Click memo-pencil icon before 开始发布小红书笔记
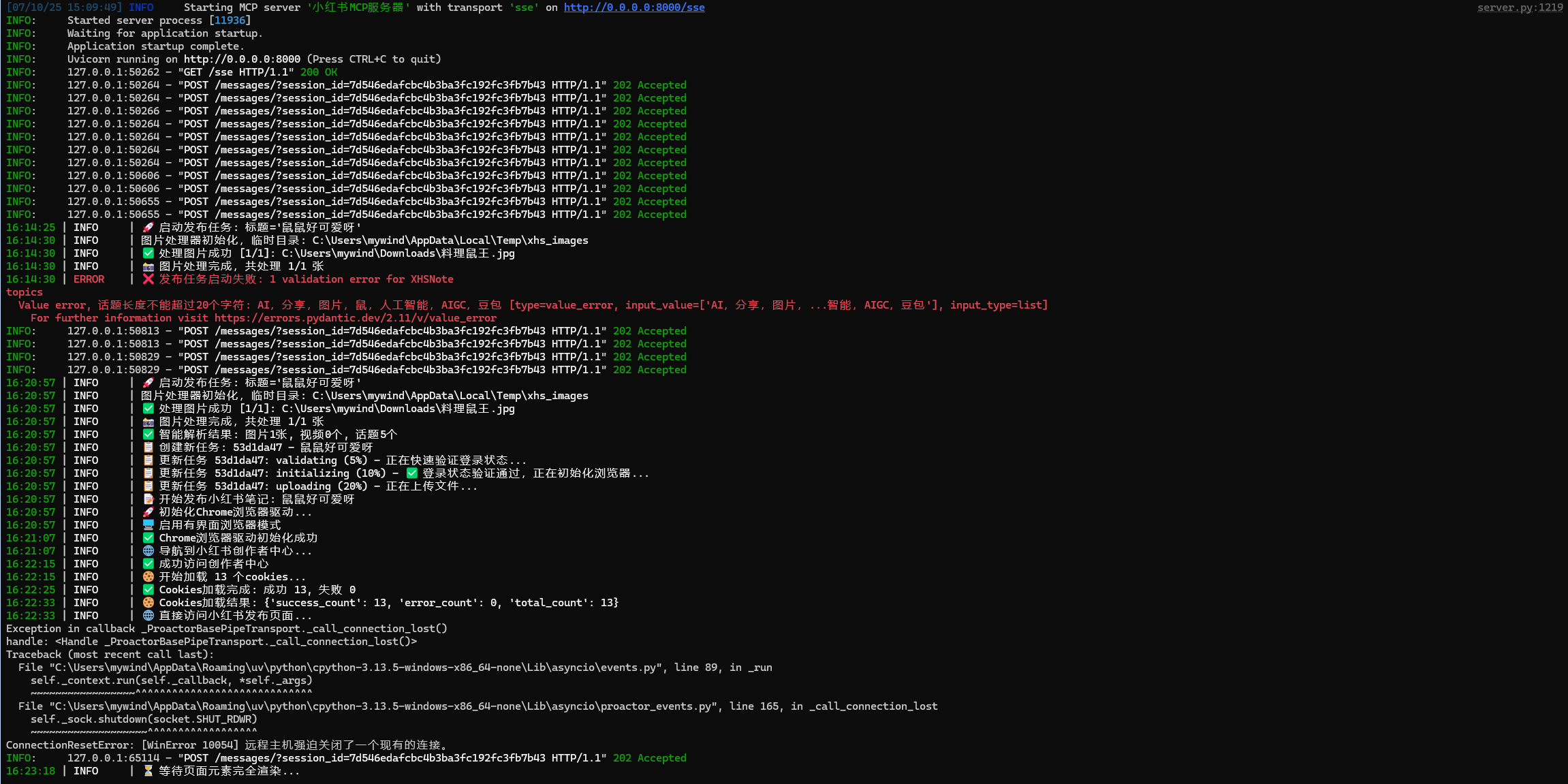 pos(148,499)
